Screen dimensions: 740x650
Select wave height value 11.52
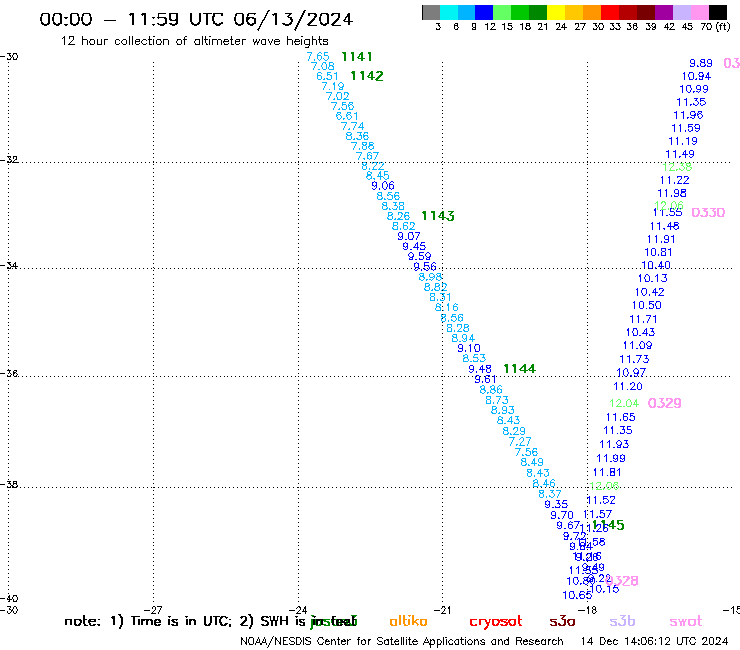(601, 500)
